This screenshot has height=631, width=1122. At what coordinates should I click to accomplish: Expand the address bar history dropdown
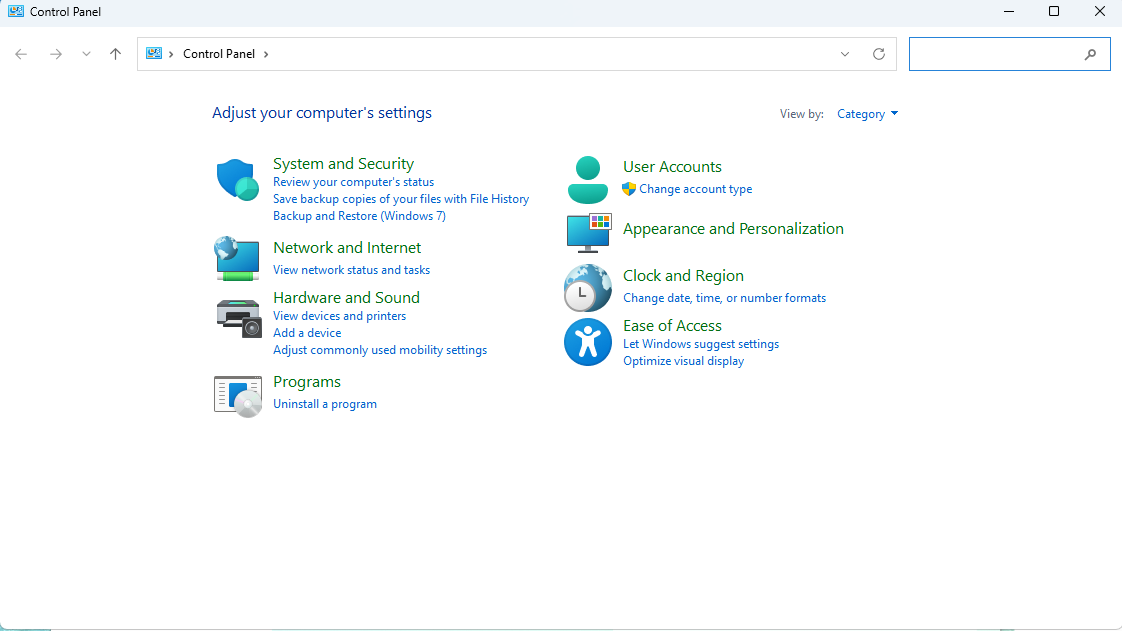844,53
